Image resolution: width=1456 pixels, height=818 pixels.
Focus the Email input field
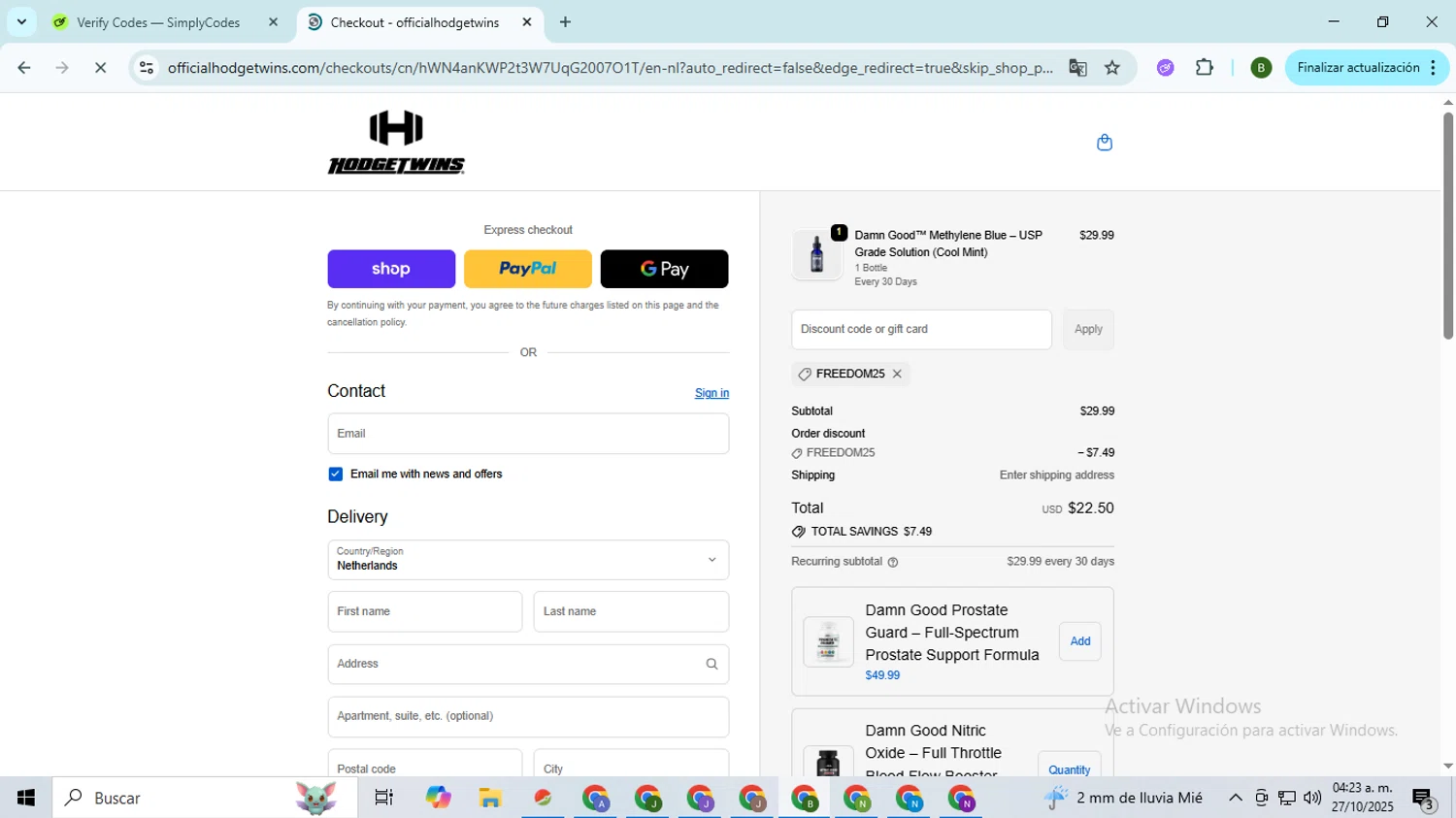pos(528,434)
